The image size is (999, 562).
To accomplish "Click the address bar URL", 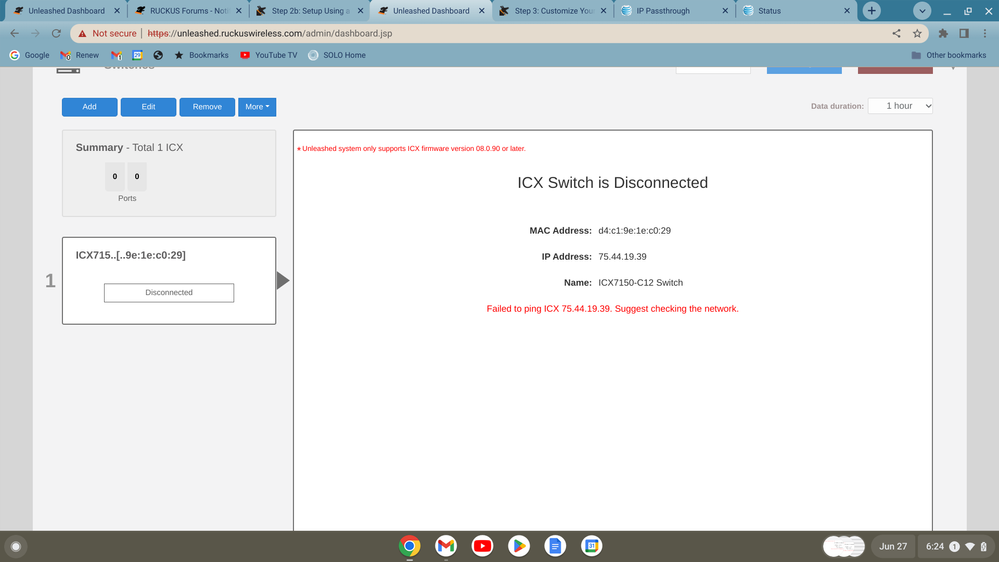I will (x=270, y=33).
